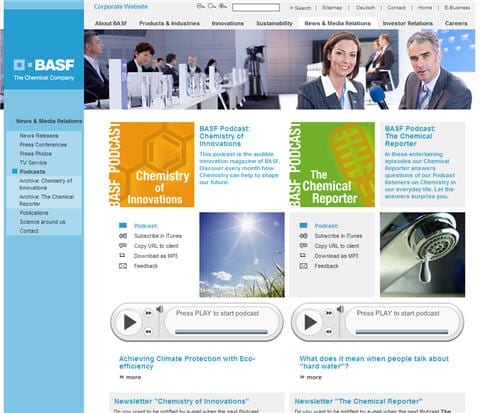The height and width of the screenshot is (413, 480).
Task: Fast-forward The Chemical Reporter player
Action: click(329, 313)
